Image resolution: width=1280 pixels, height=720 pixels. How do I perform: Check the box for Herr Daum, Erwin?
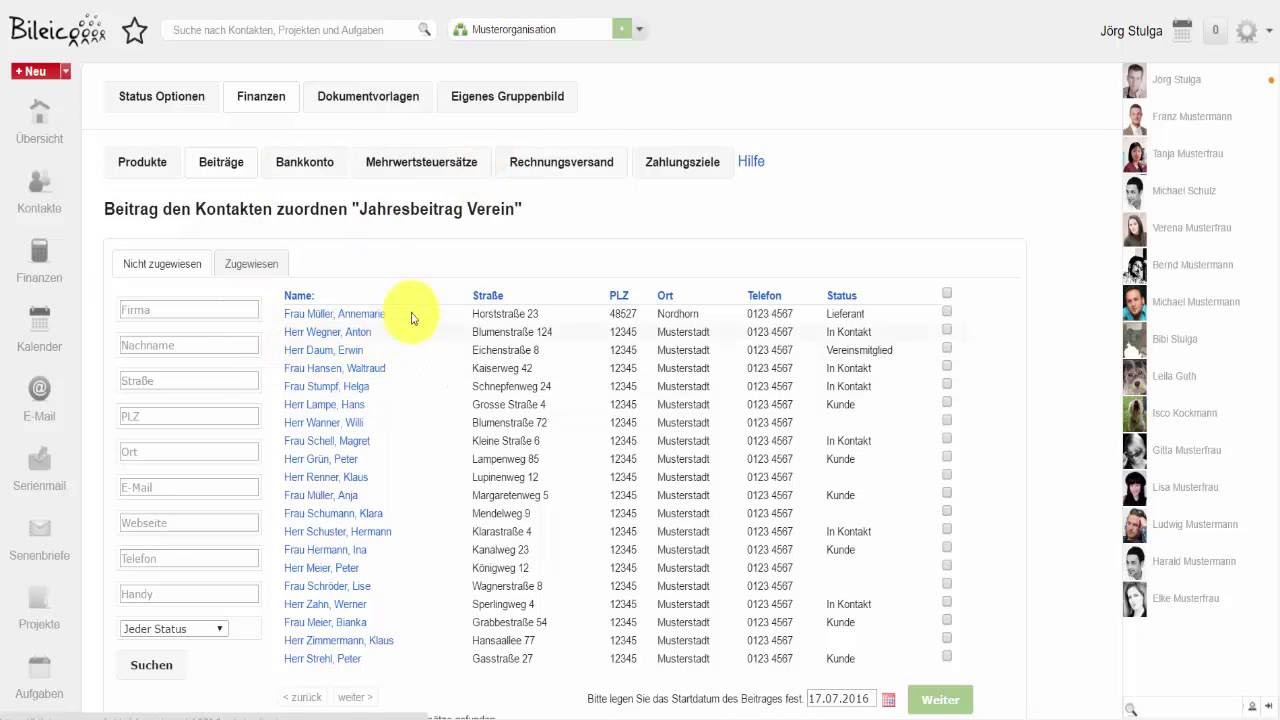[x=947, y=347]
